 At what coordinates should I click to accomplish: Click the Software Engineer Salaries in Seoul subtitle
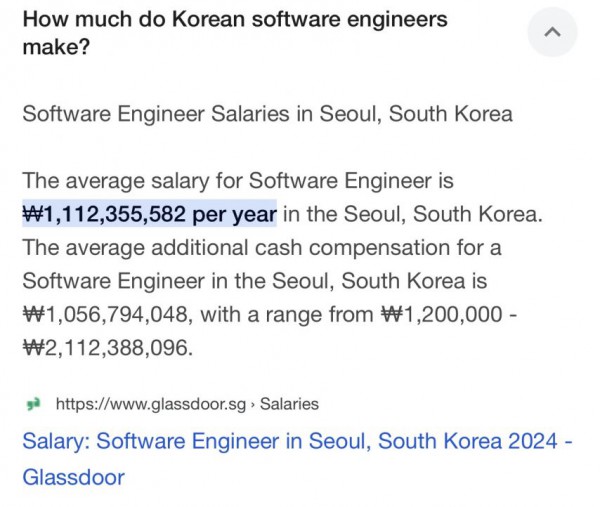coord(267,114)
